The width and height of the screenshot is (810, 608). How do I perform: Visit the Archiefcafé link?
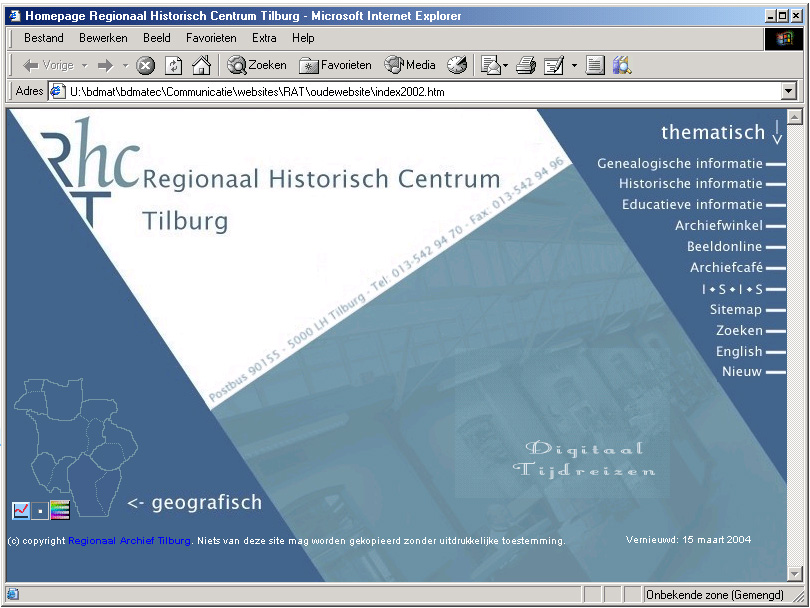[x=726, y=268]
